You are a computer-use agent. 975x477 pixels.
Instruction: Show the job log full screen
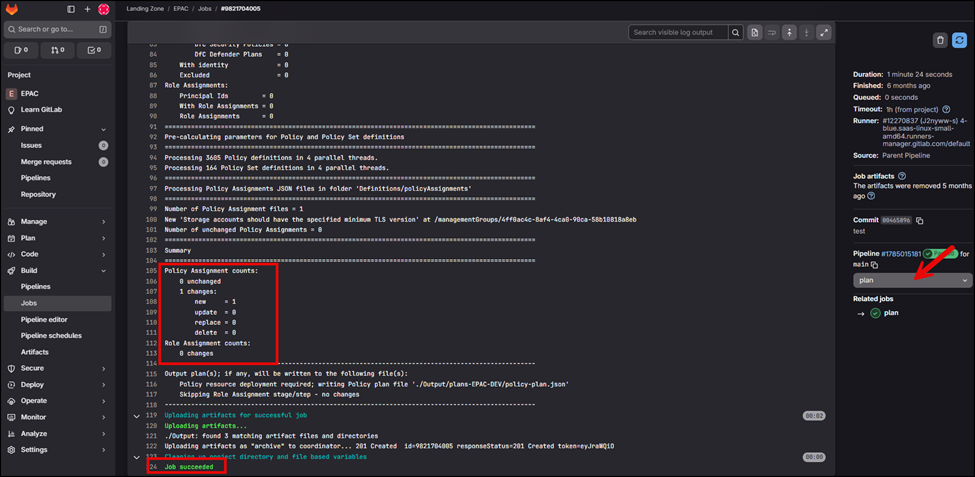coord(823,32)
